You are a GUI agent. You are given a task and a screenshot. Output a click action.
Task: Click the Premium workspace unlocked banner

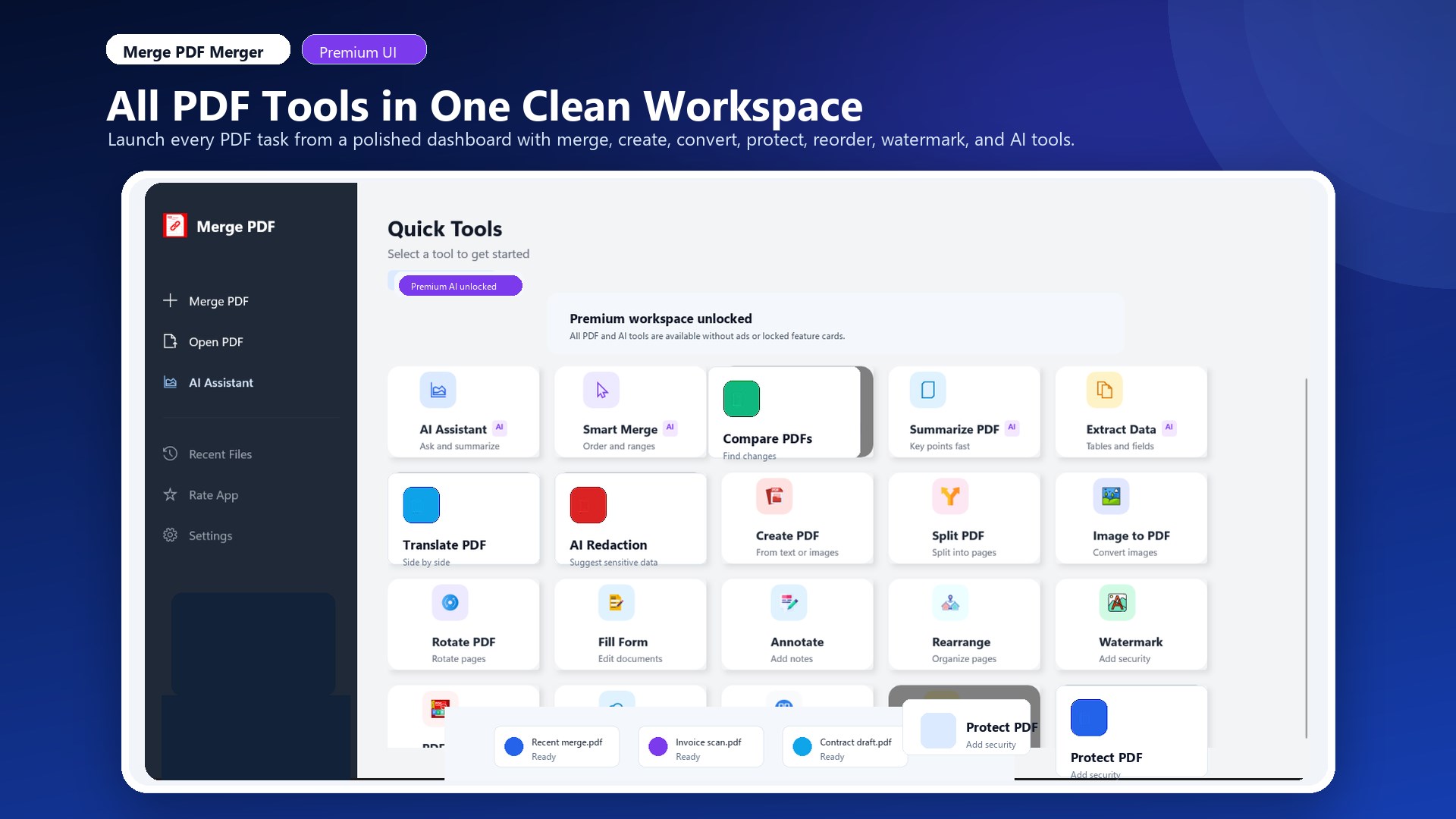836,325
